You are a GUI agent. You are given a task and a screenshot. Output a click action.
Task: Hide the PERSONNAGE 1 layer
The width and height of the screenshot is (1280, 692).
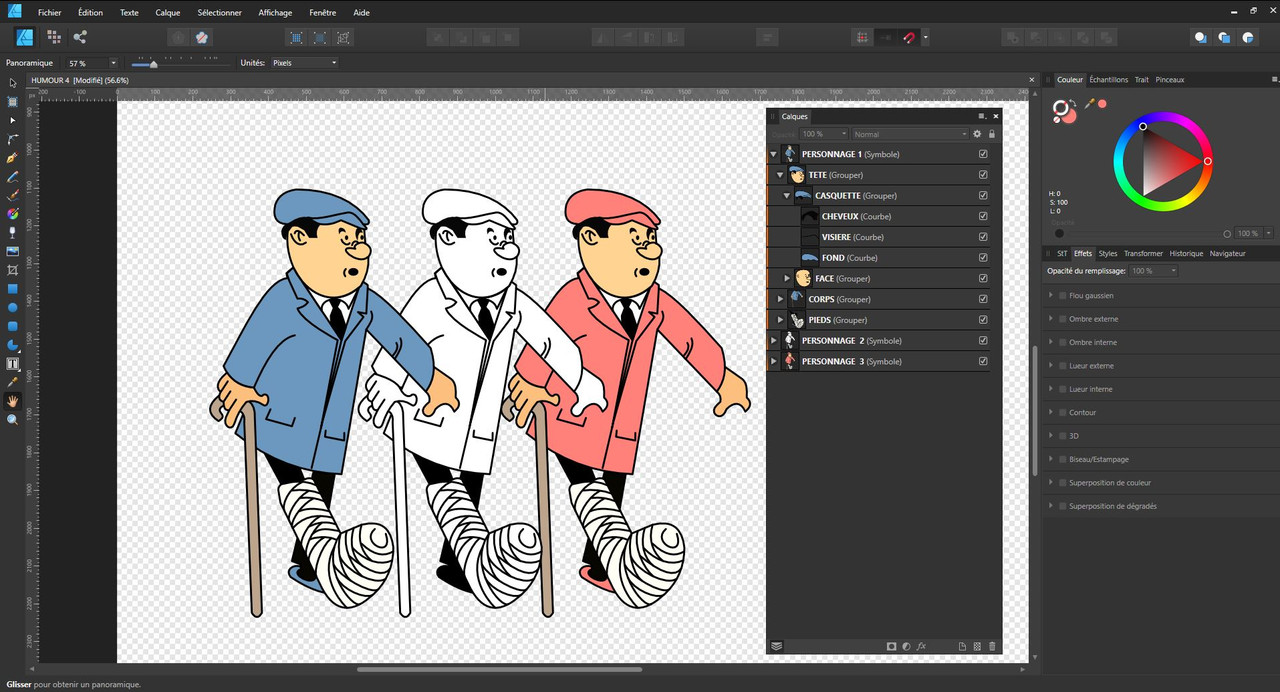(983, 154)
